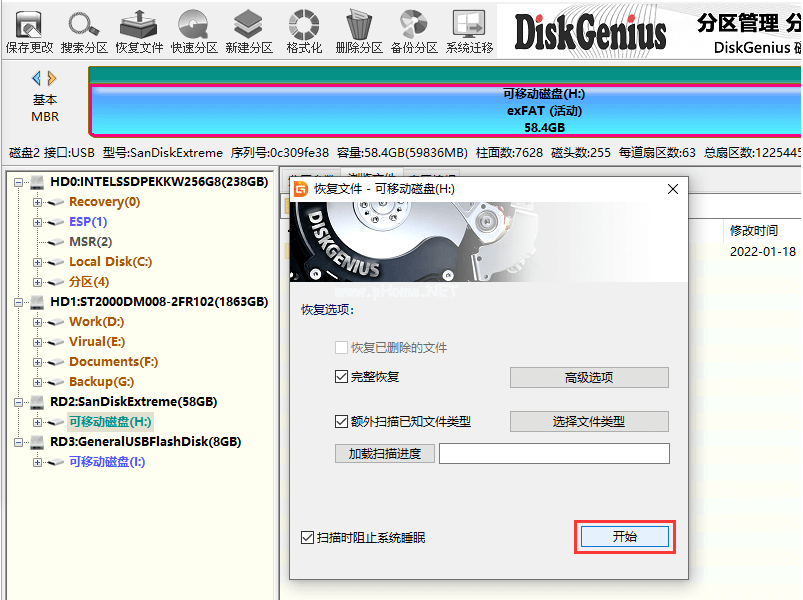Click the 恢复文件 file recovery toolbar icon

coord(139,30)
